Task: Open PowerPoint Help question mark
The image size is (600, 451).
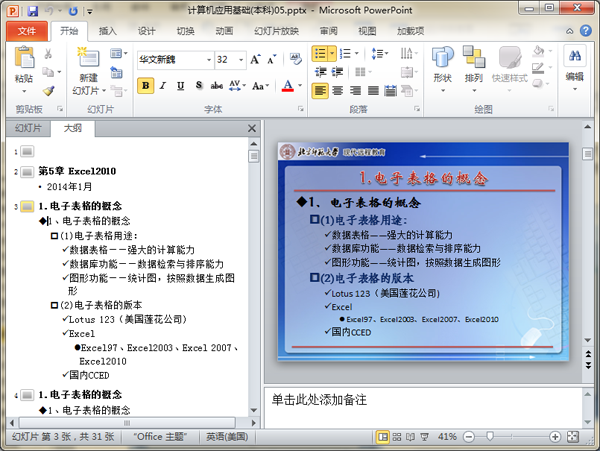Action: pyautogui.click(x=585, y=31)
